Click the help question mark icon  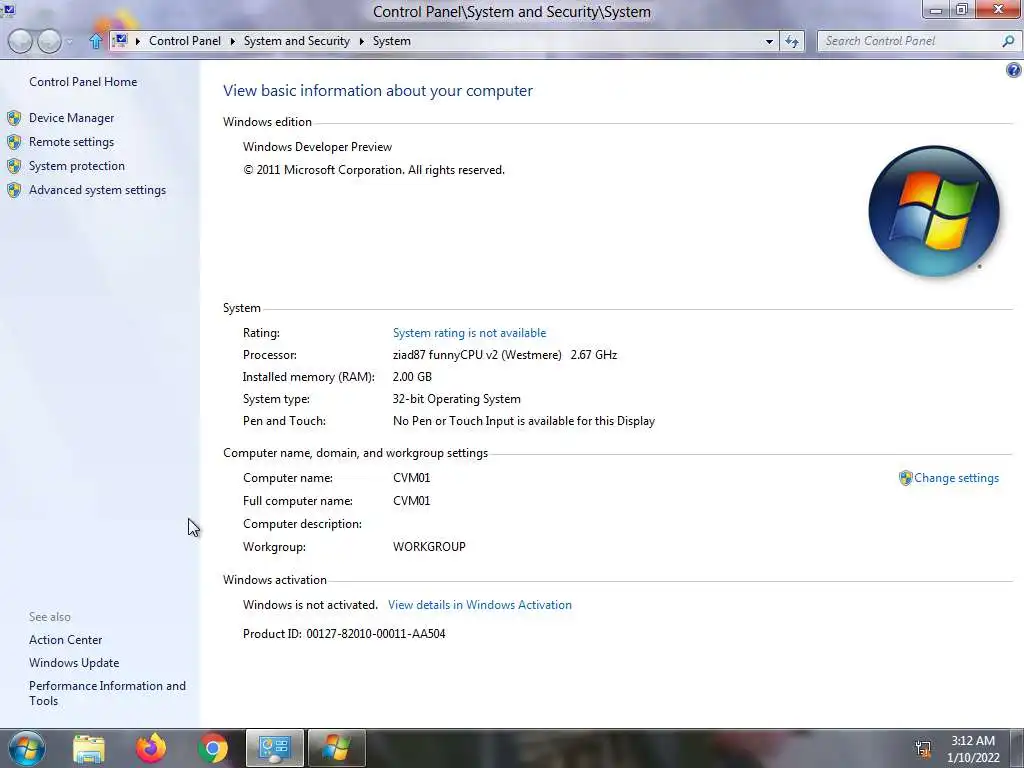[1014, 70]
